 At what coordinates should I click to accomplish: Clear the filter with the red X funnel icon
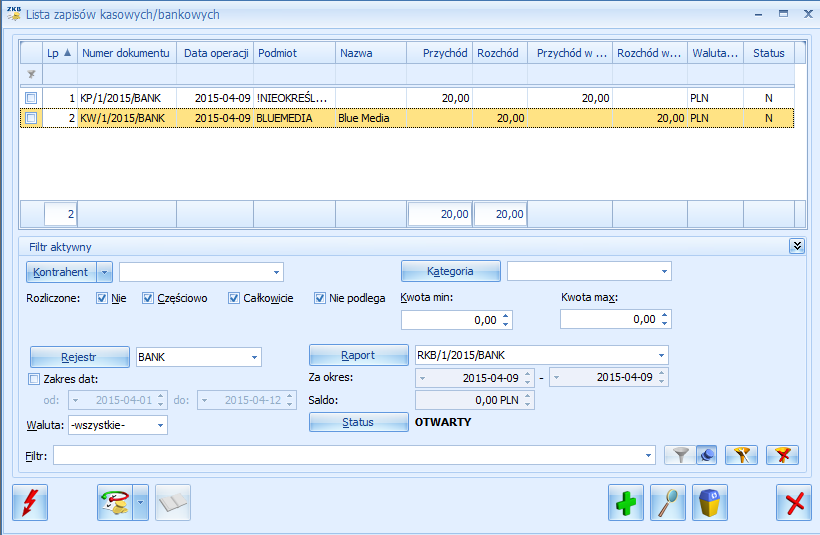click(782, 455)
